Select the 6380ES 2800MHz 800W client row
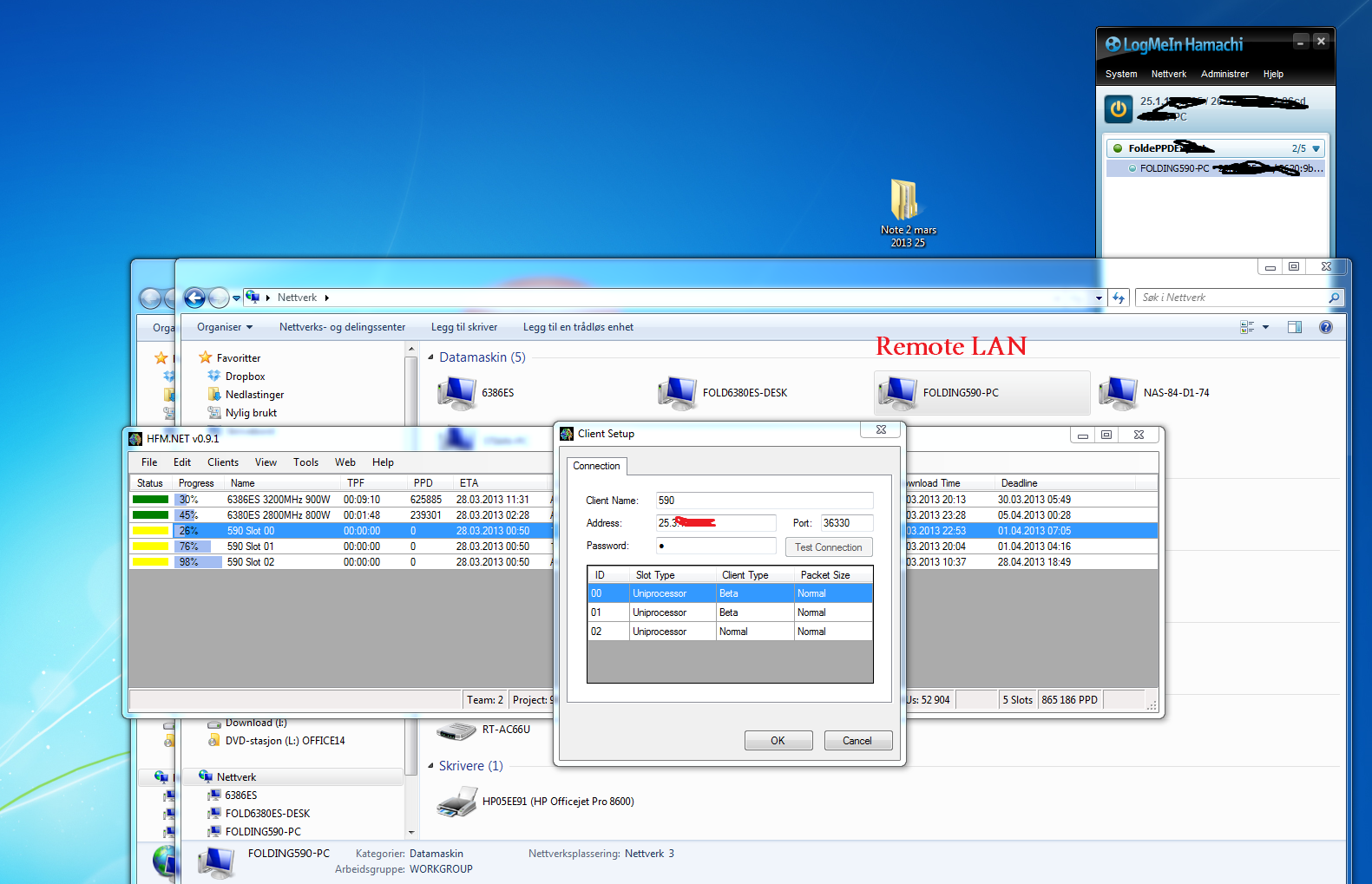Image resolution: width=1372 pixels, height=884 pixels. tap(341, 515)
